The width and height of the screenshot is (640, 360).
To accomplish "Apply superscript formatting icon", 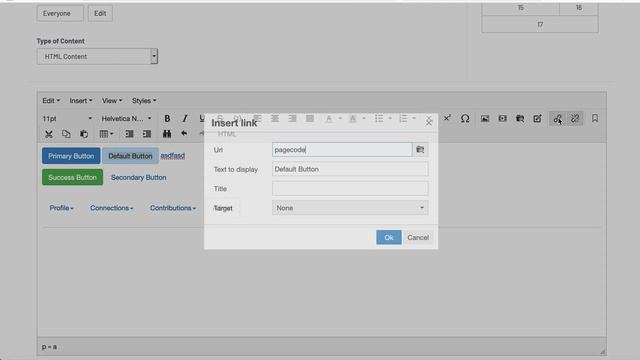I will tap(447, 118).
